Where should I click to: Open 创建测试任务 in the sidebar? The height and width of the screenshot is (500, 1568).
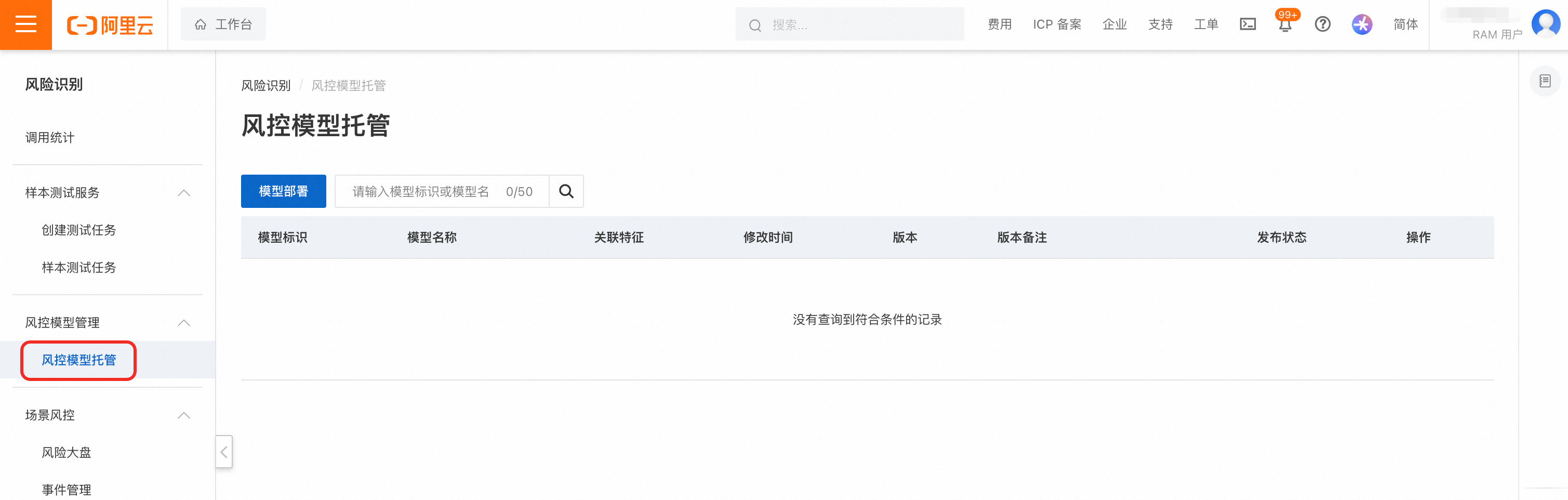click(x=78, y=230)
